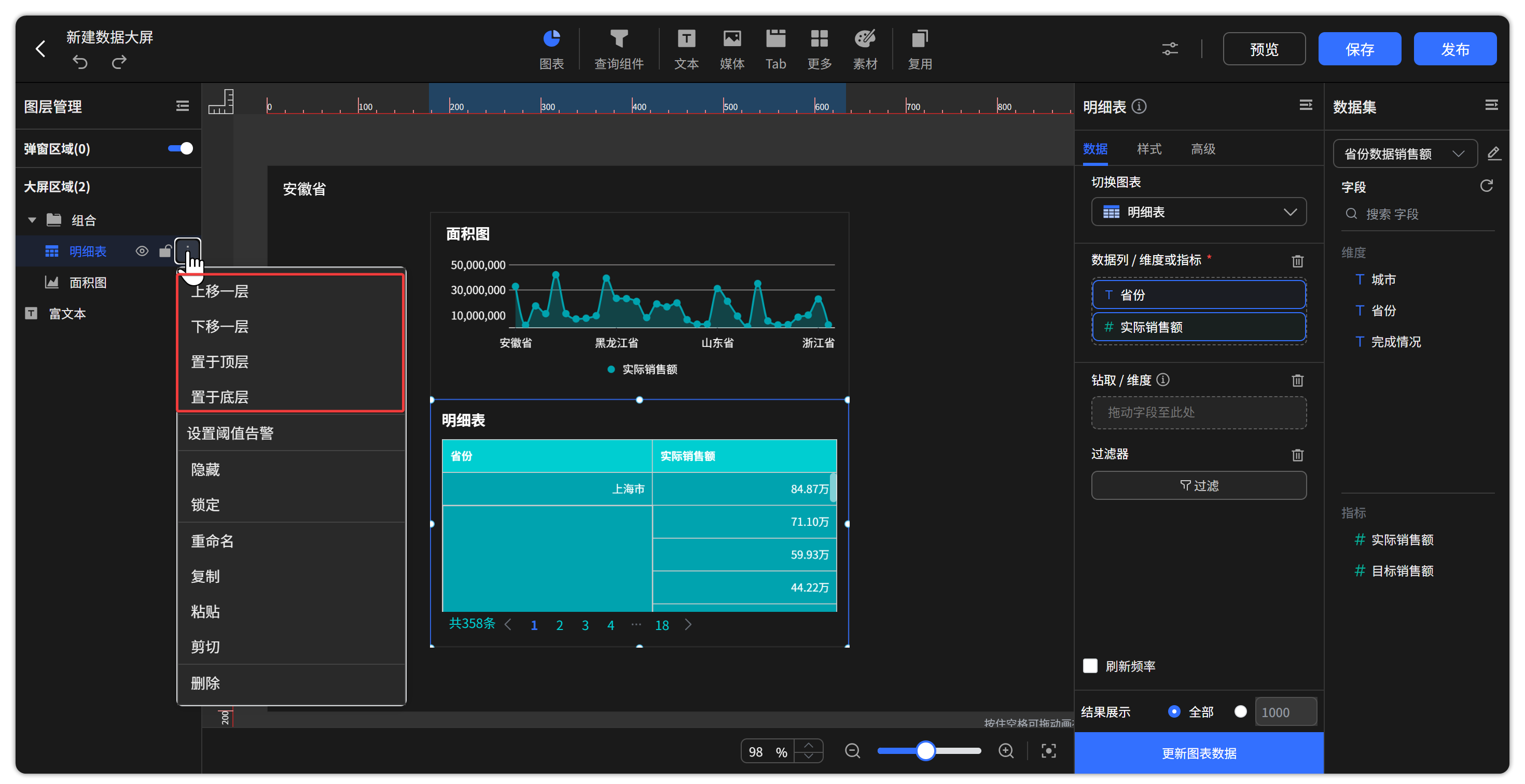Viewport: 1525px width, 784px height.
Task: Go to previous page of the table
Action: 508,624
